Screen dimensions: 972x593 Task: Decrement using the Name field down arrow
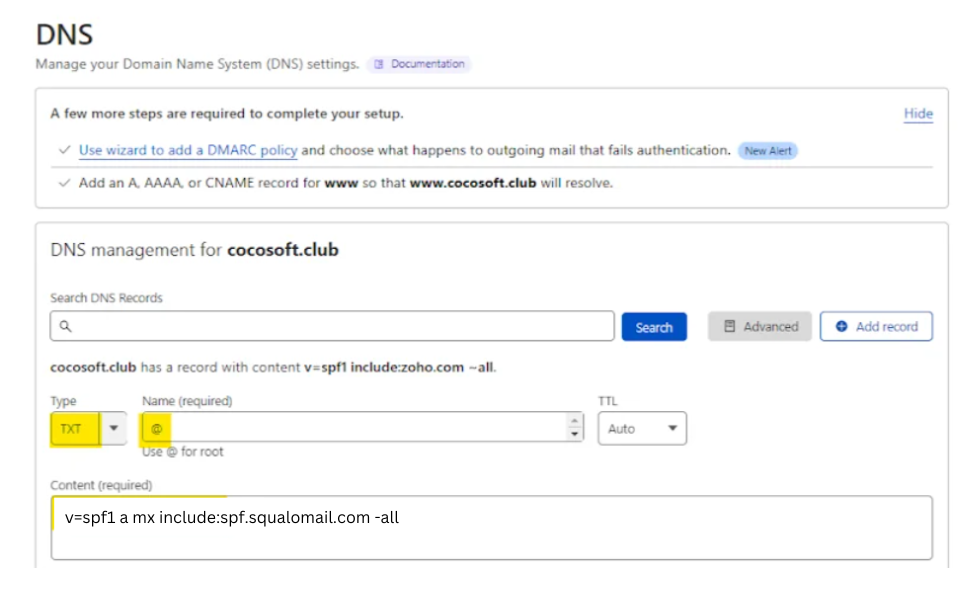(574, 434)
